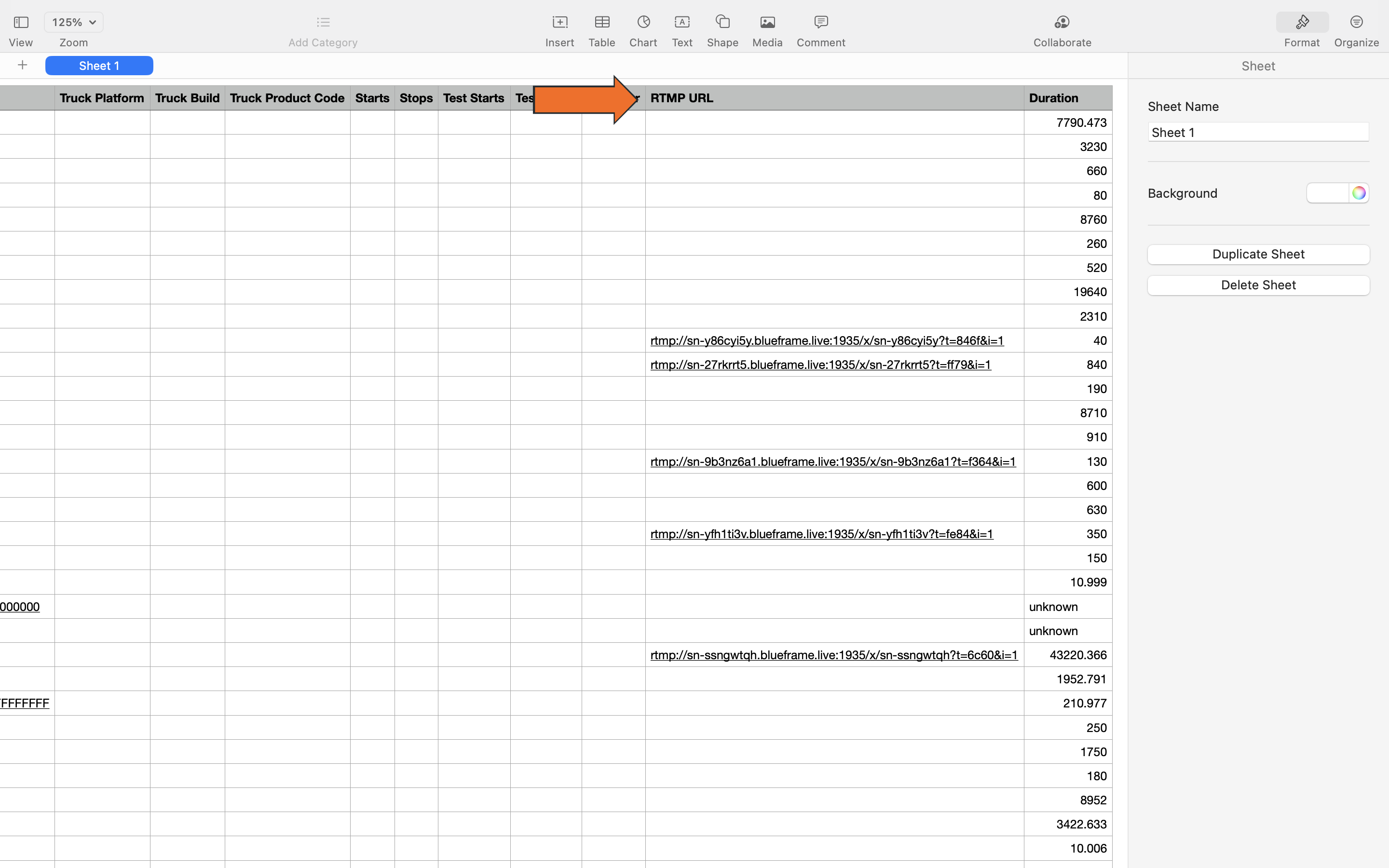Select the Test Starts column header
The height and width of the screenshot is (868, 1389).
point(474,98)
